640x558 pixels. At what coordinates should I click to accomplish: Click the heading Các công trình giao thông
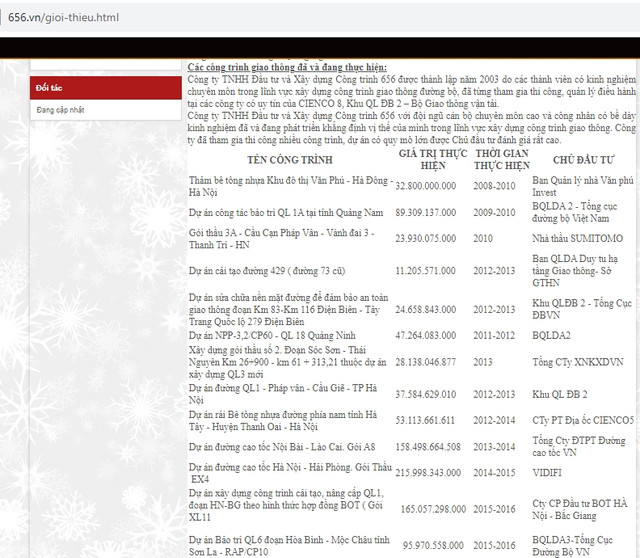[x=275, y=67]
